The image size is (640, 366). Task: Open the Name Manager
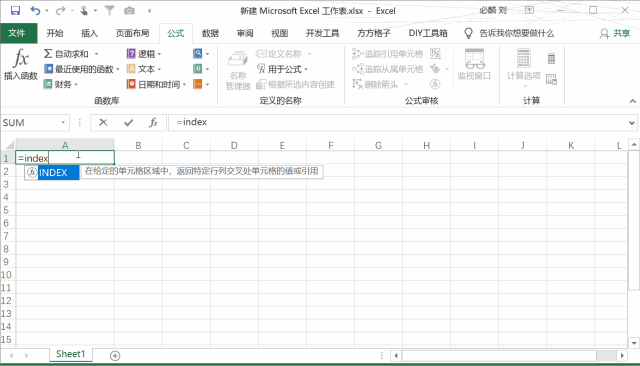[x=238, y=69]
